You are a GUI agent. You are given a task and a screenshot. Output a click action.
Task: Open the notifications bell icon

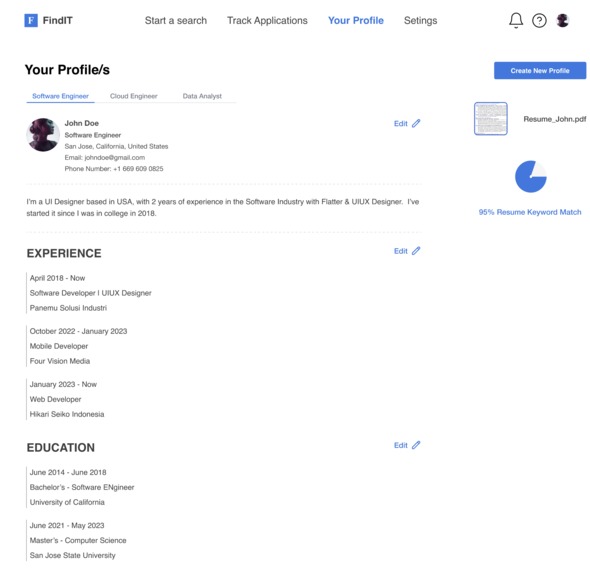[516, 20]
